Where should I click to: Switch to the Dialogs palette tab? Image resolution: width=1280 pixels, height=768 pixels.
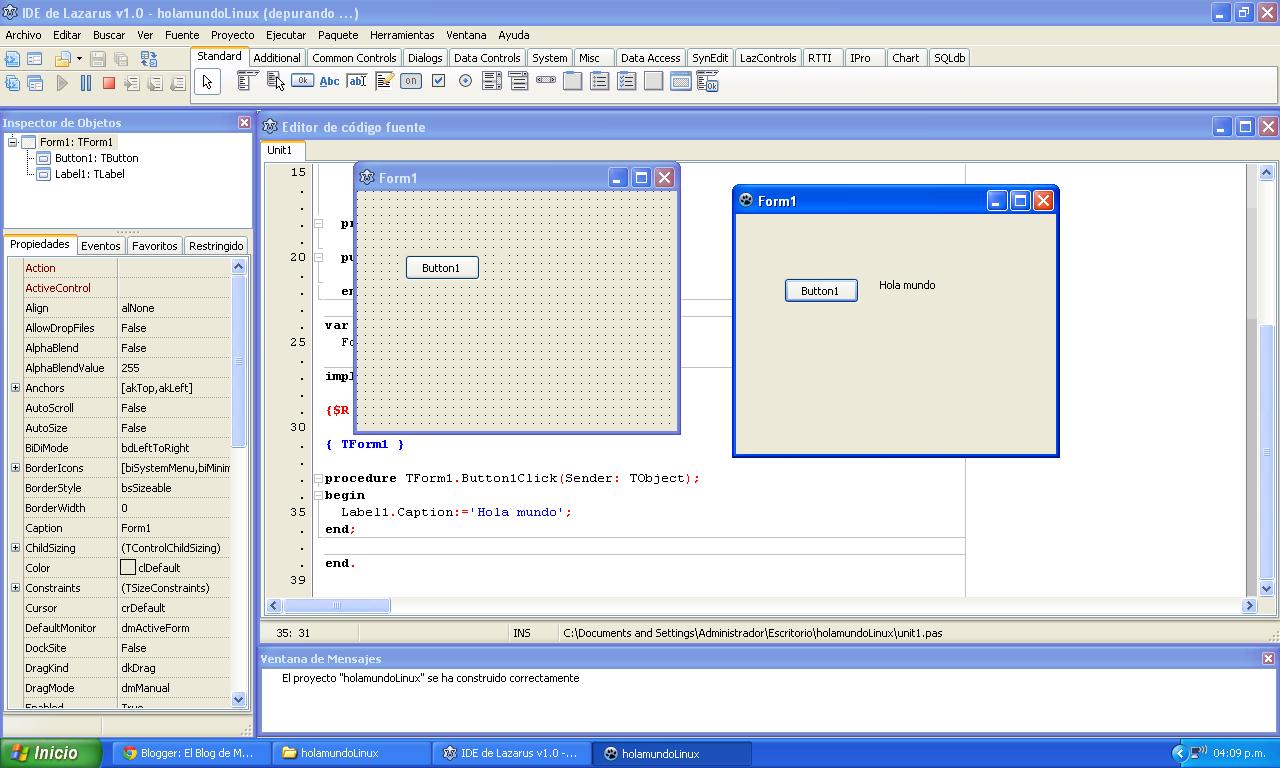tap(425, 58)
